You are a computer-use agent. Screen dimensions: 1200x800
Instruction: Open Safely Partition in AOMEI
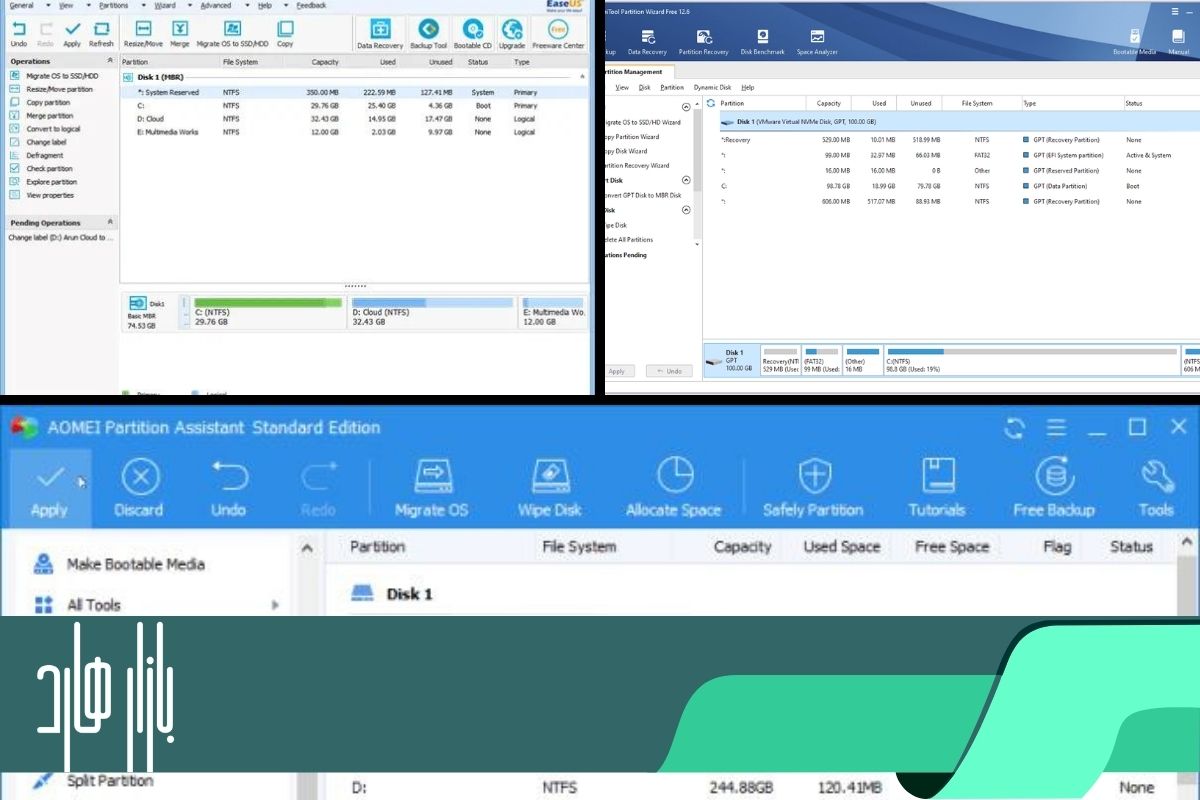pos(812,489)
